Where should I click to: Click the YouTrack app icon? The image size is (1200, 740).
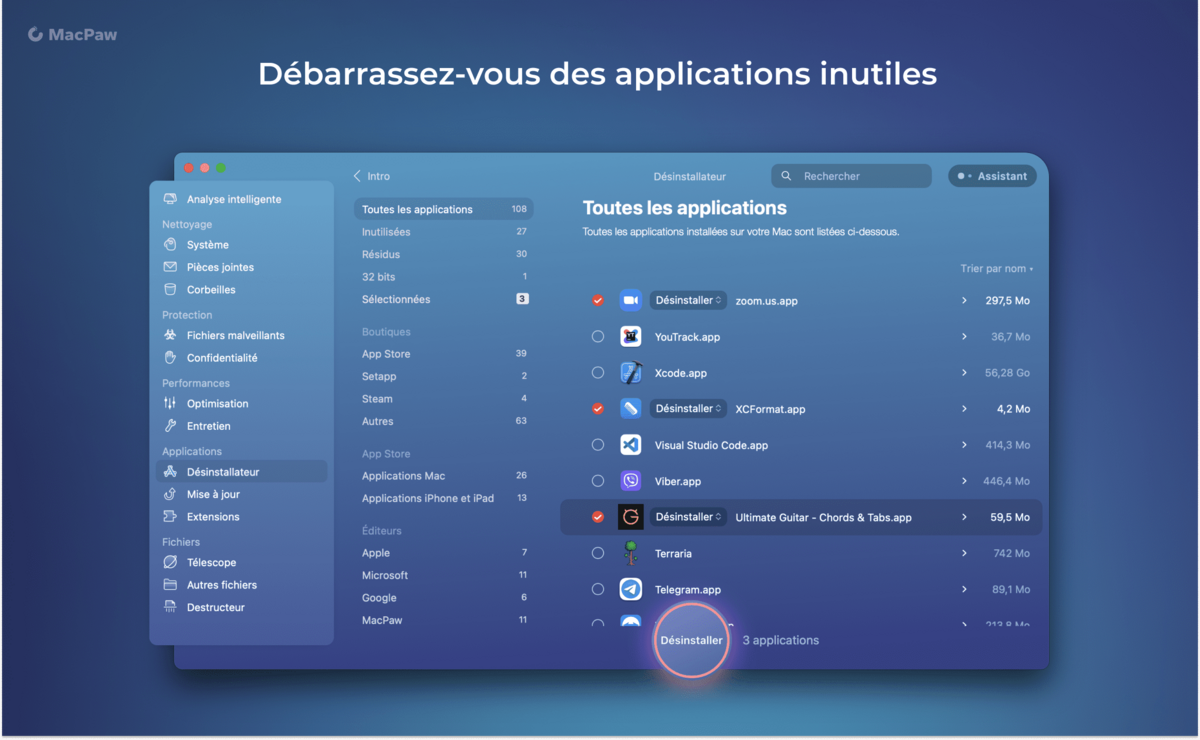coord(630,337)
